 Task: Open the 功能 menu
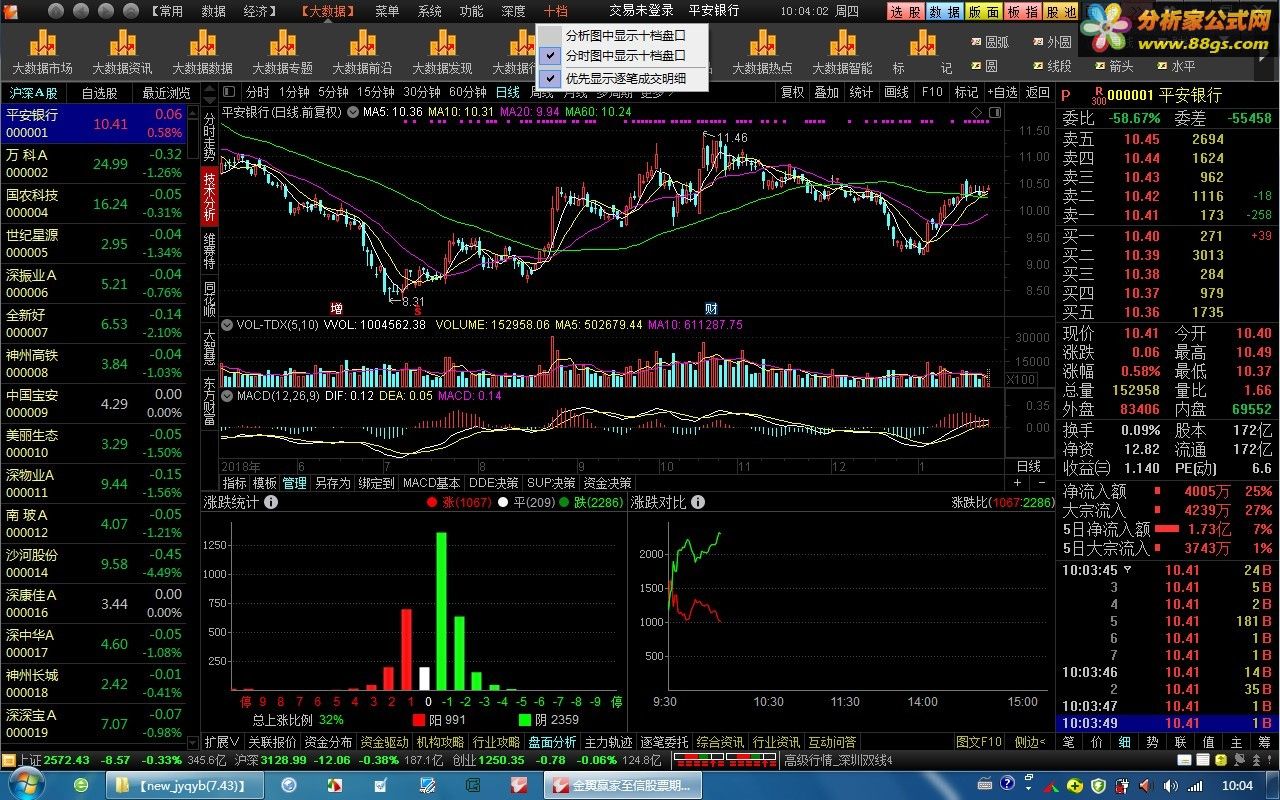tap(471, 11)
